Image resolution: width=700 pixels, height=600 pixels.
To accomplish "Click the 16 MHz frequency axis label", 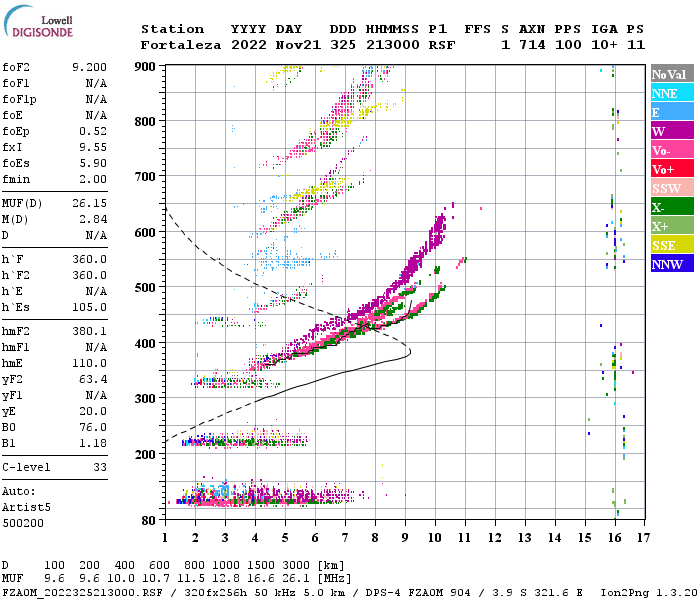I will (615, 538).
